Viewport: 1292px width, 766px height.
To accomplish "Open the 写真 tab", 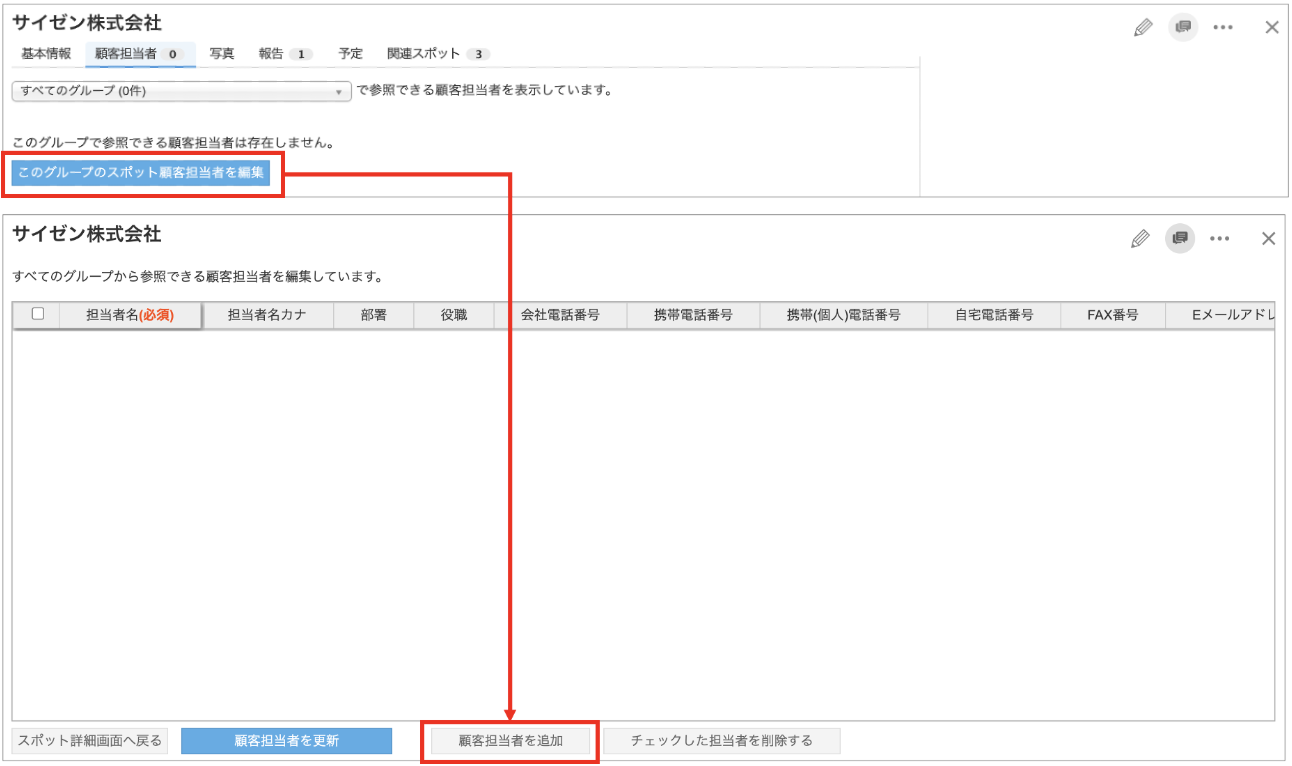I will [x=222, y=54].
